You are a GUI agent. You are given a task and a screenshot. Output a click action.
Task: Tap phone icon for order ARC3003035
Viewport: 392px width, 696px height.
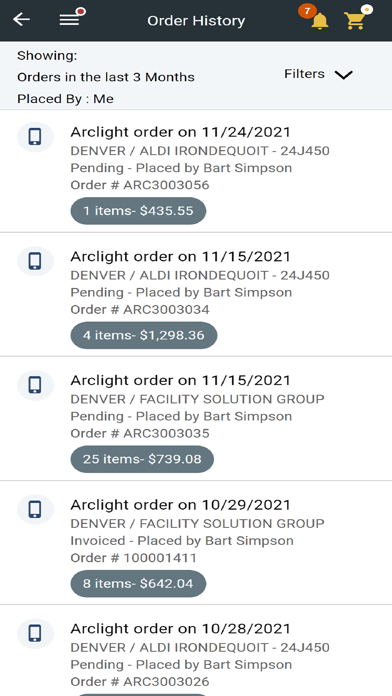click(35, 385)
